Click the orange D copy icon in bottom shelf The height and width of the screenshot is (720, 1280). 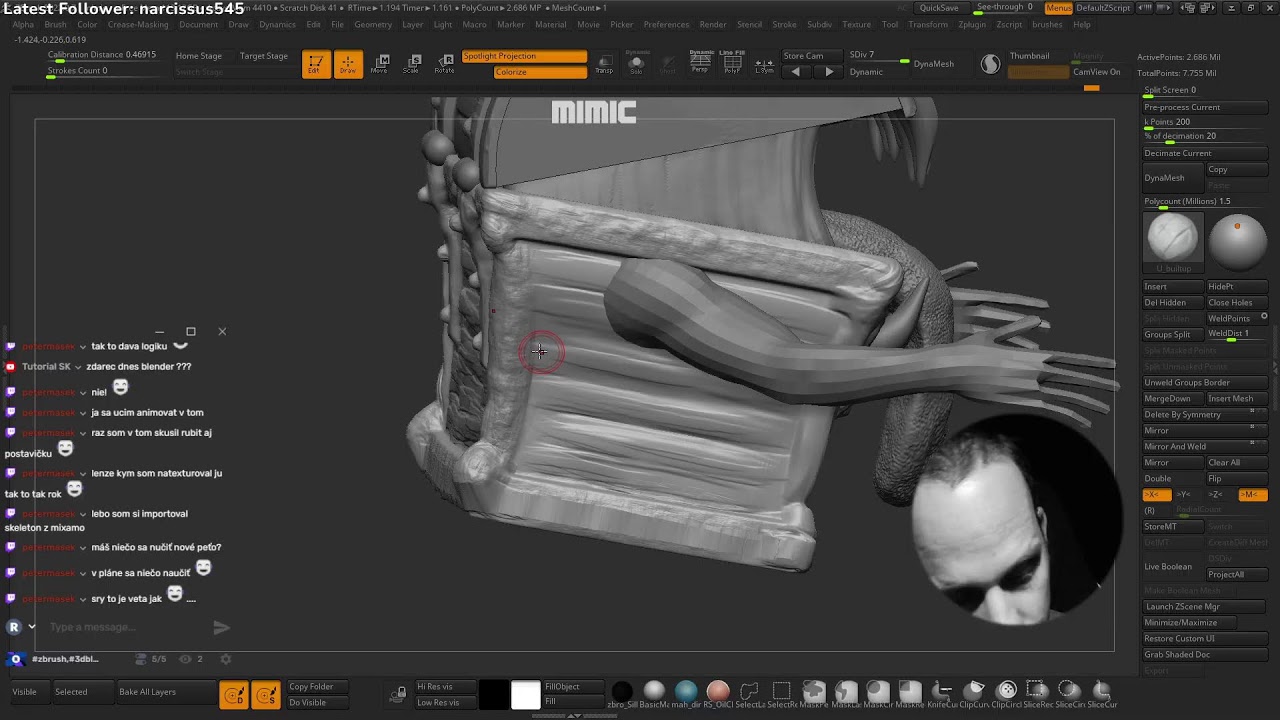(x=234, y=695)
